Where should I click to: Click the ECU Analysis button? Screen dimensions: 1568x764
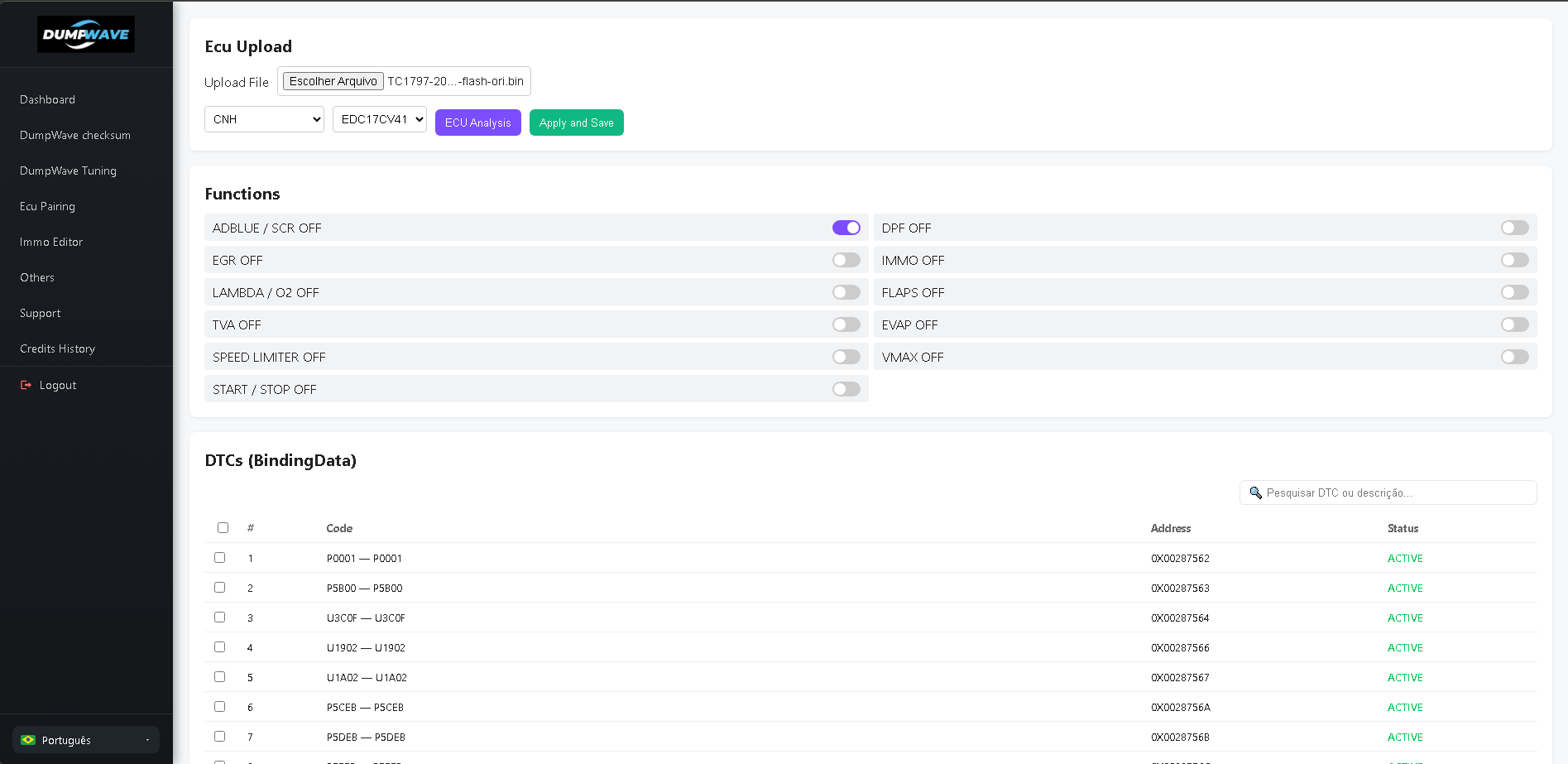click(x=477, y=122)
